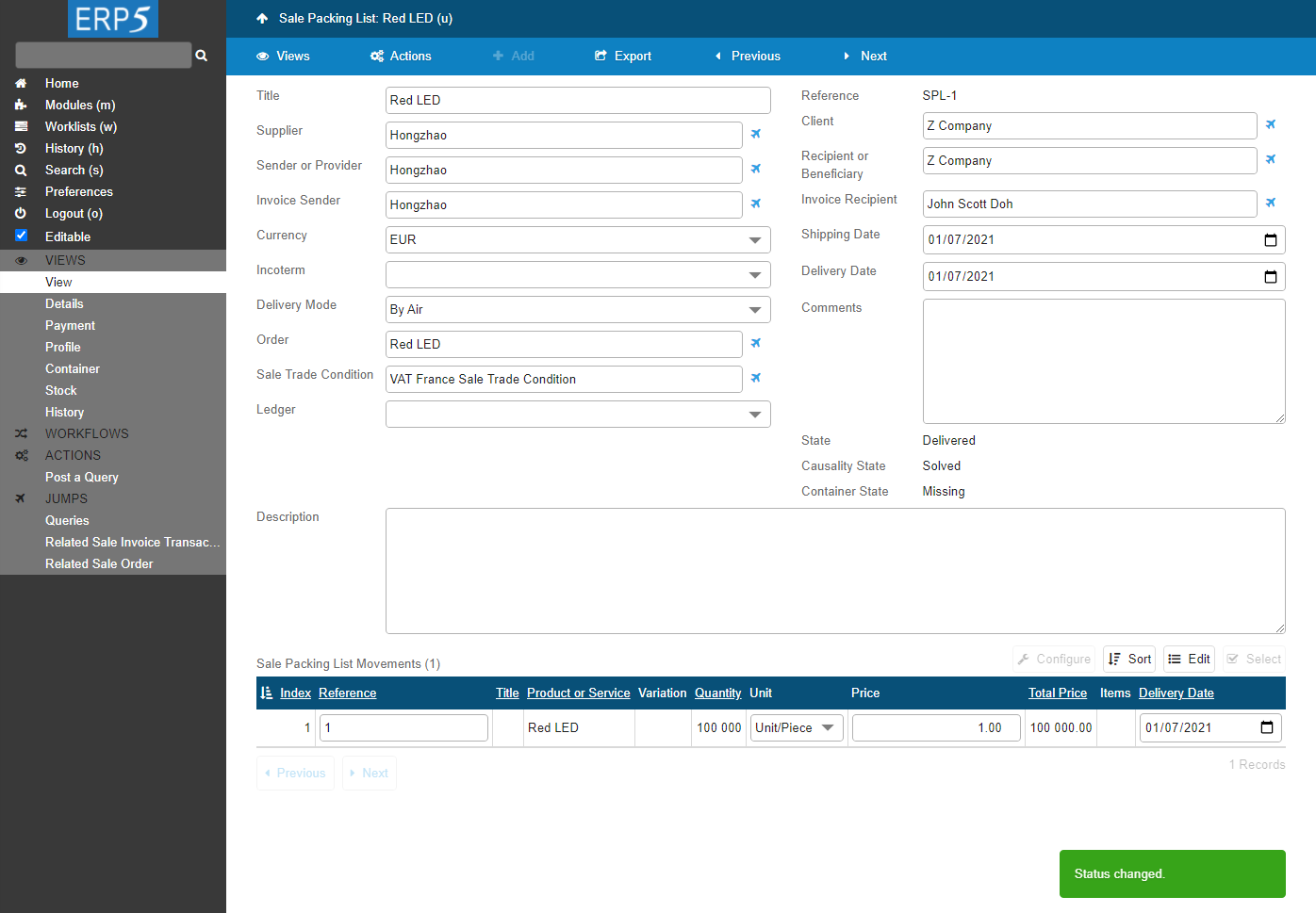Click the search magnifier icon in sidebar
The width and height of the screenshot is (1316, 913).
[201, 56]
